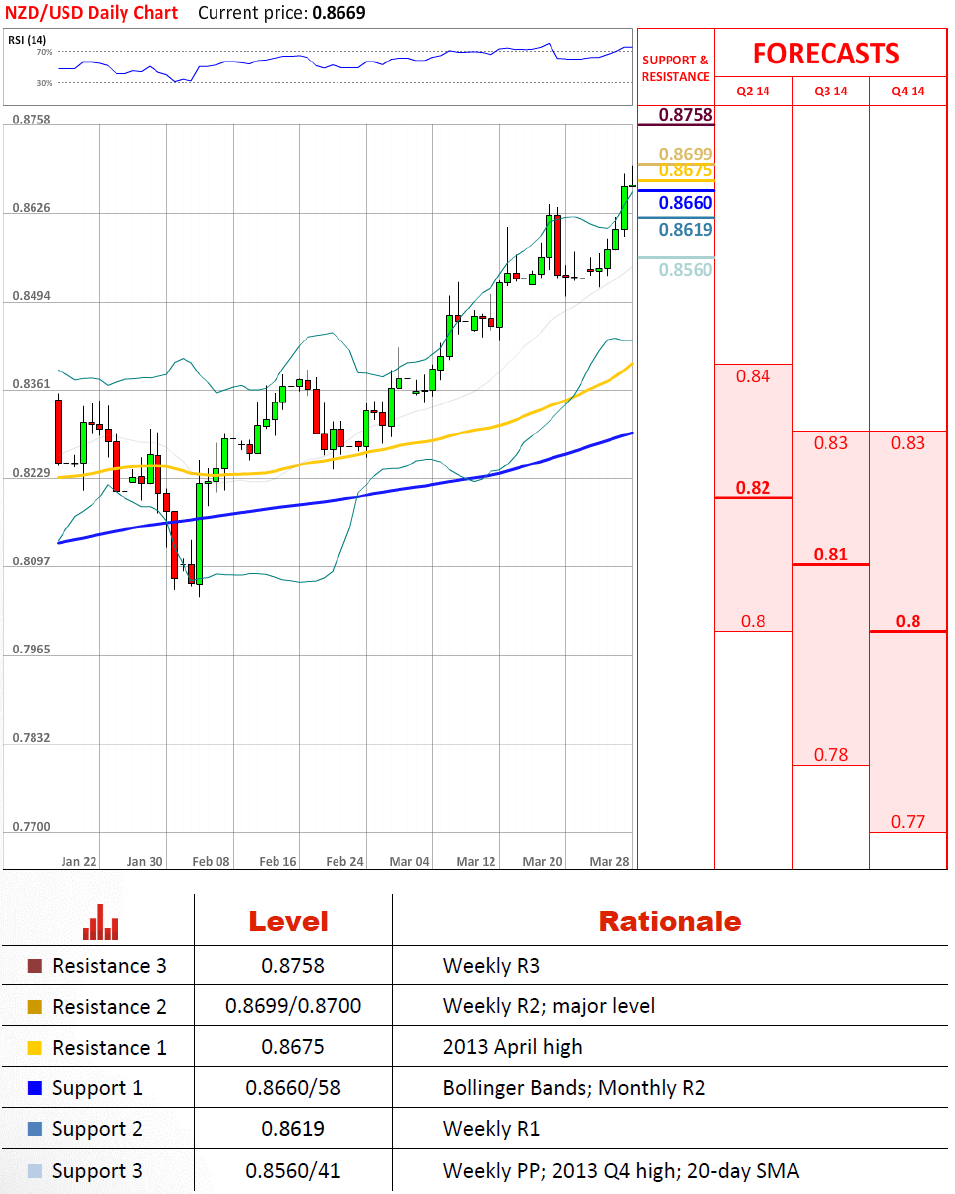Click the Resistance 1 yellow swatch
The height and width of the screenshot is (1194, 955).
tap(34, 1048)
